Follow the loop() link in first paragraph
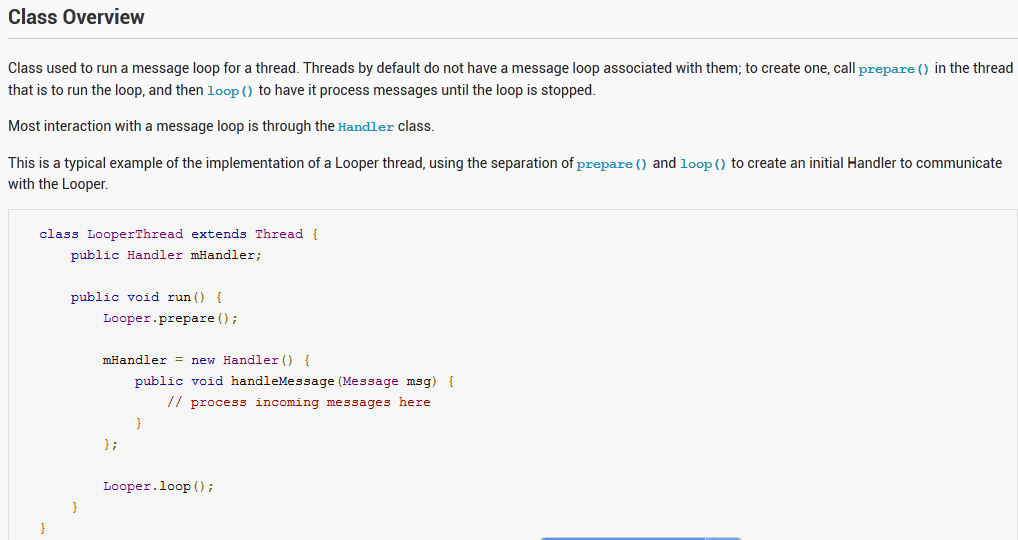 tap(230, 91)
